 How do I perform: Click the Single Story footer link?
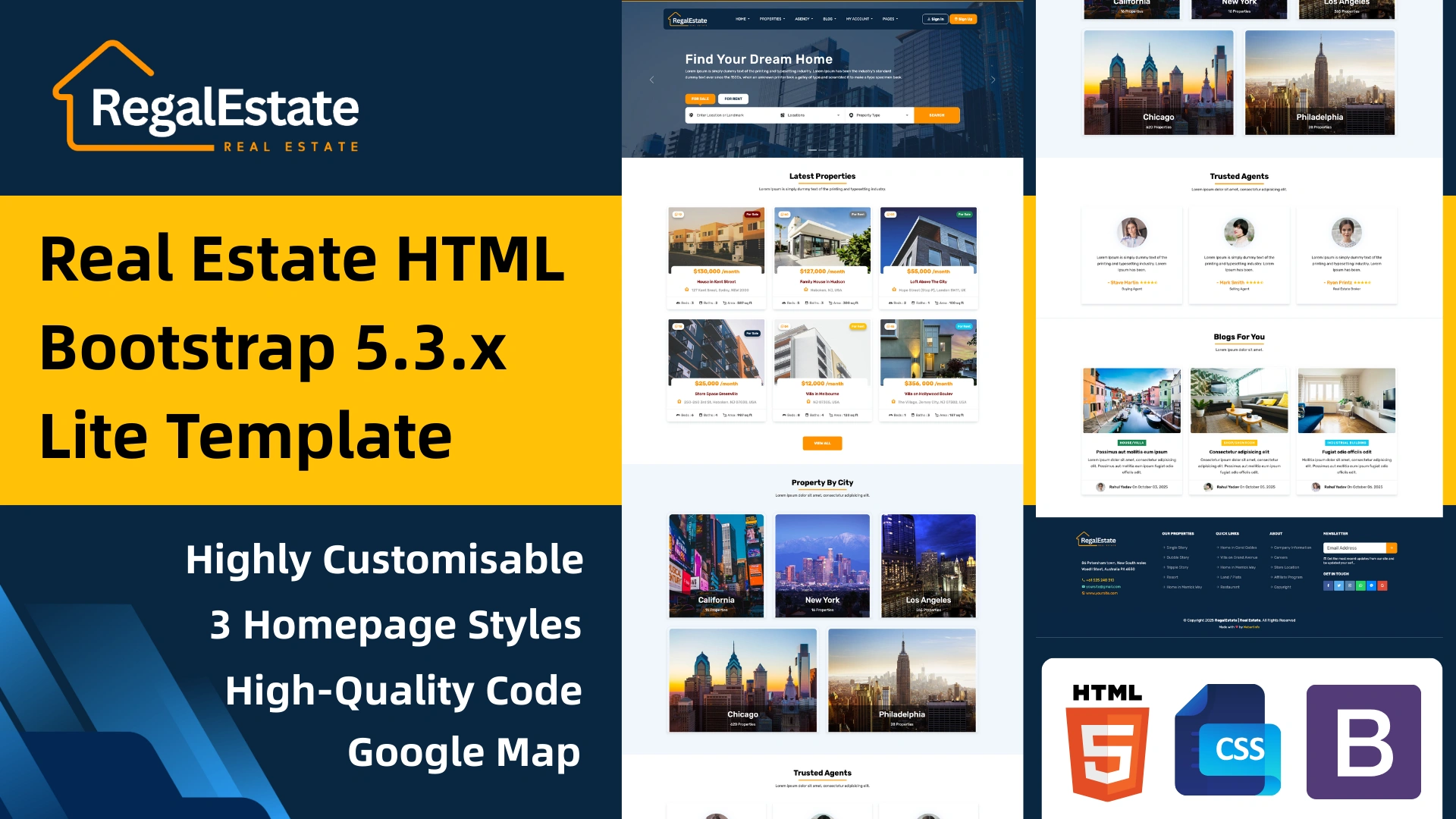[x=1176, y=548]
